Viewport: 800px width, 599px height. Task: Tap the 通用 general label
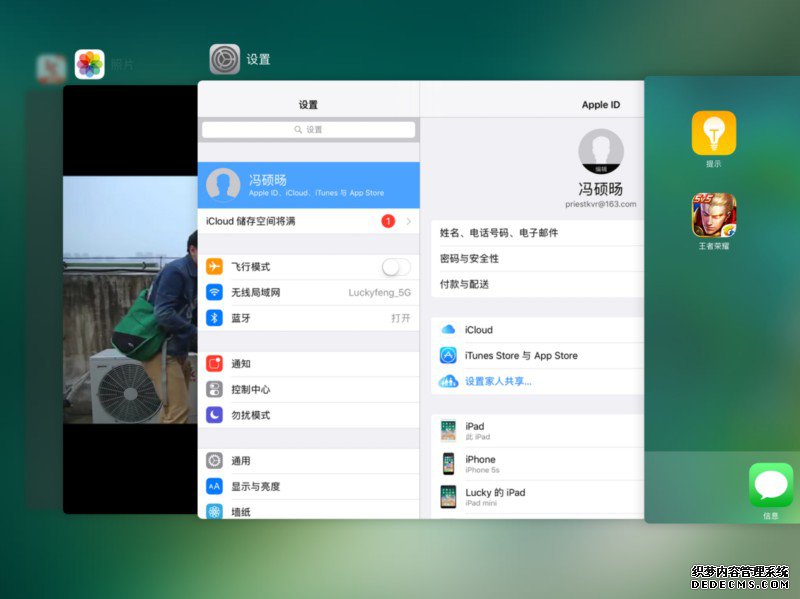241,461
